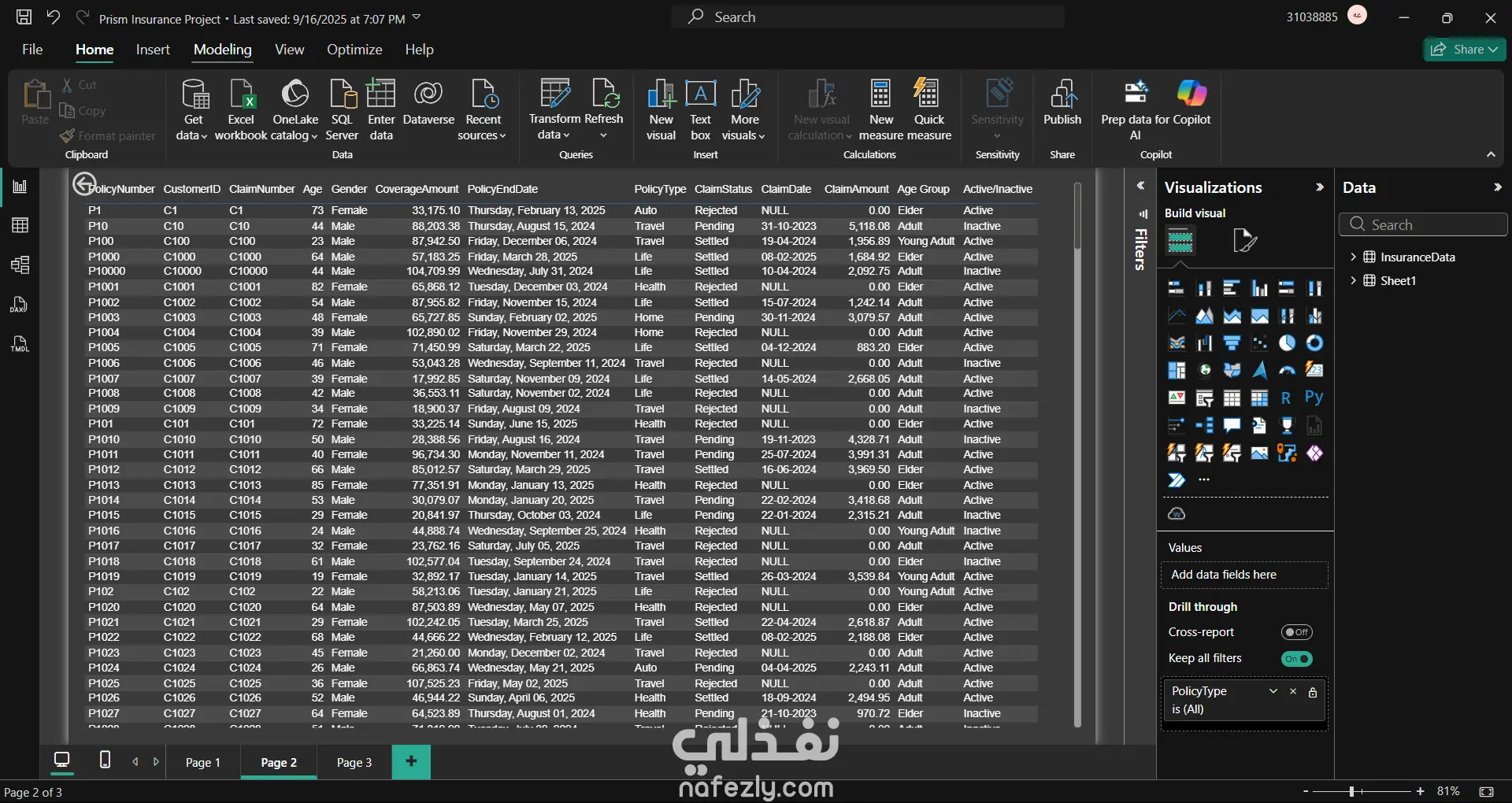Open Model view in left sidebar
Viewport: 1512px width, 803px height.
20,265
